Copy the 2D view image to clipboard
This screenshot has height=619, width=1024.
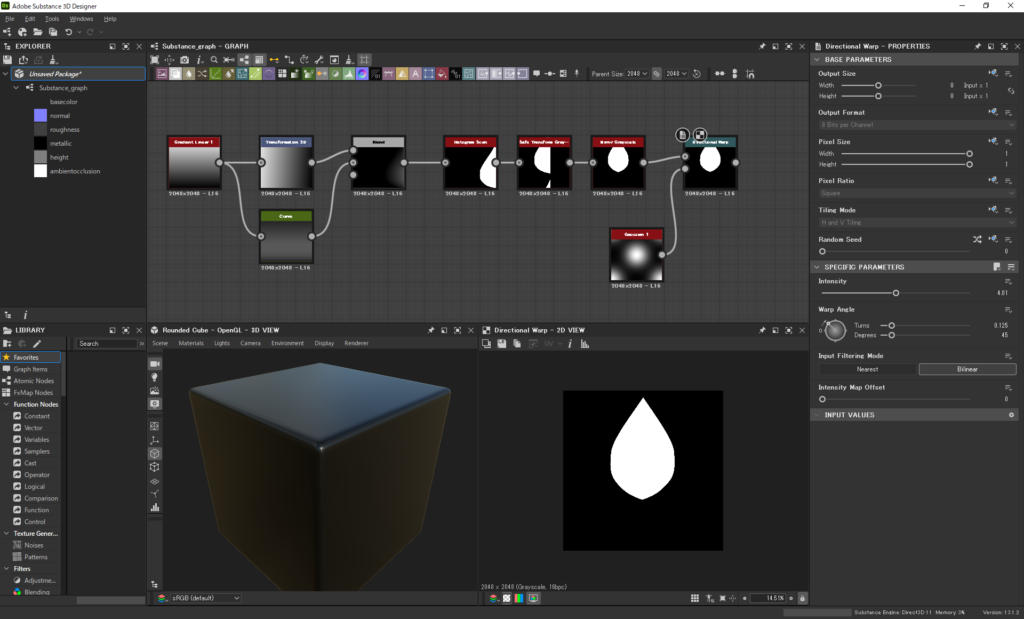517,343
